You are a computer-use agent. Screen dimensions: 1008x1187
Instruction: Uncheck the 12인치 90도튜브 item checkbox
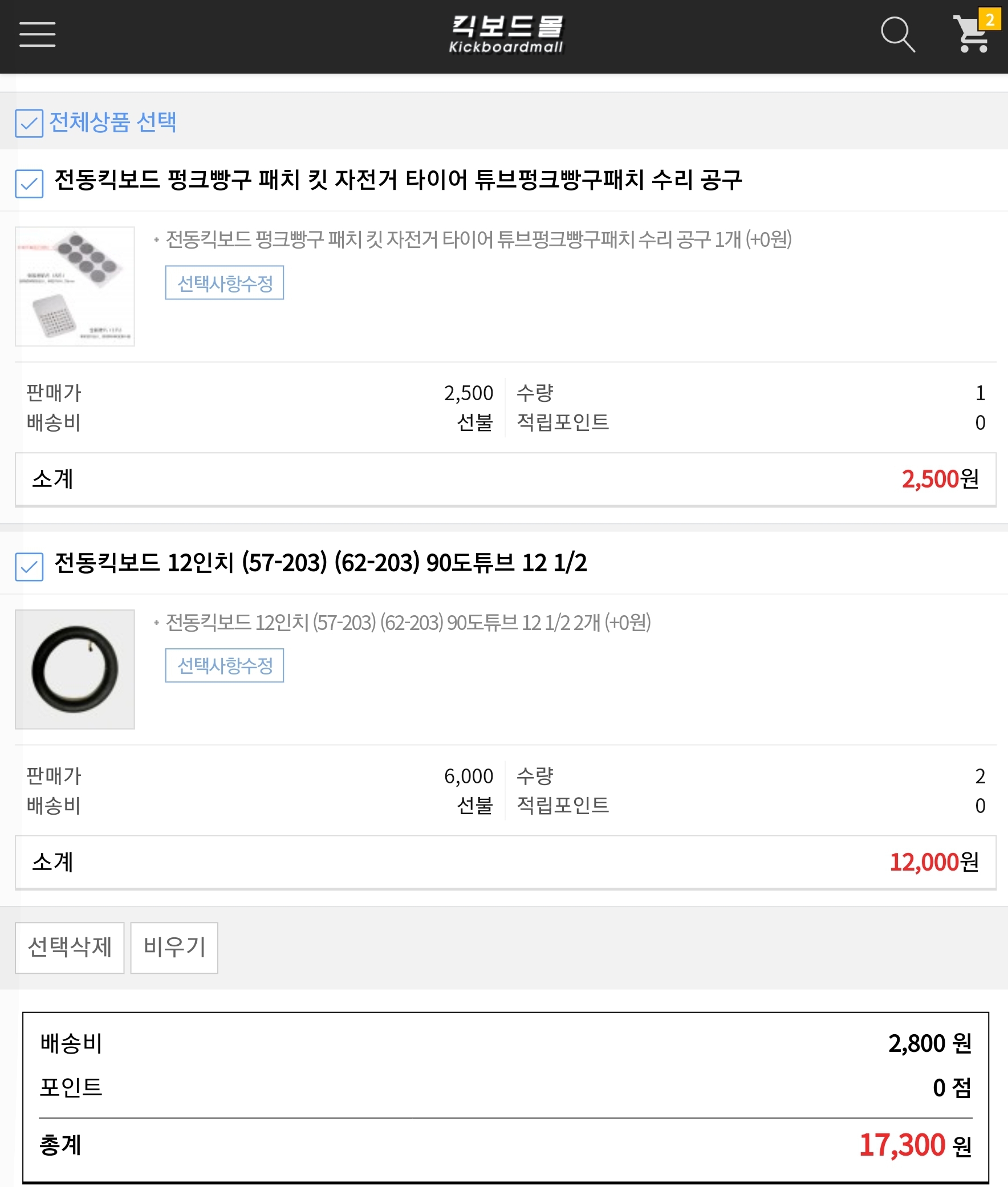[29, 566]
